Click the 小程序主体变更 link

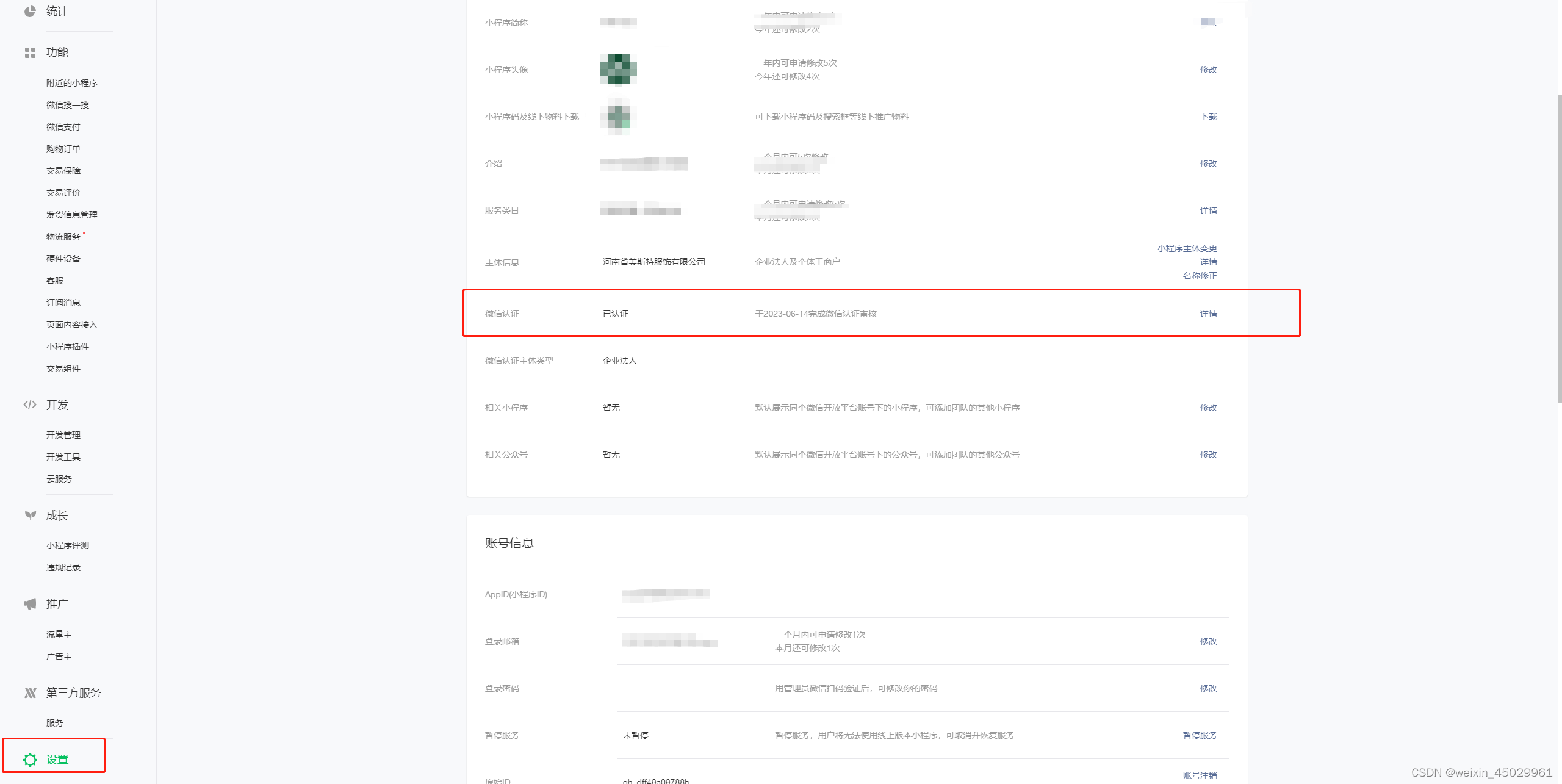point(1187,248)
